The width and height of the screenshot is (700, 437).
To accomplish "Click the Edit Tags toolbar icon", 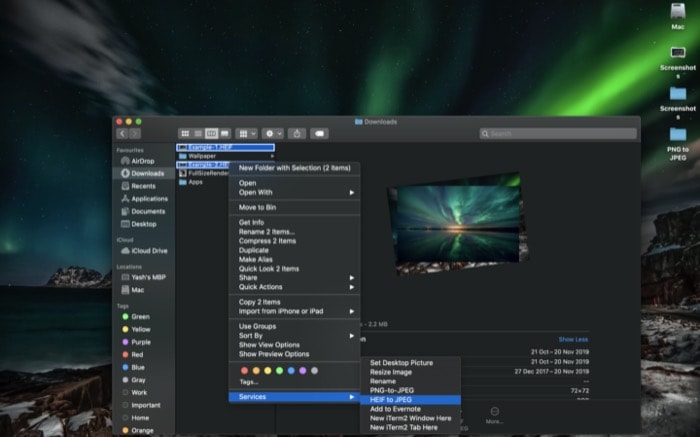I will 319,133.
